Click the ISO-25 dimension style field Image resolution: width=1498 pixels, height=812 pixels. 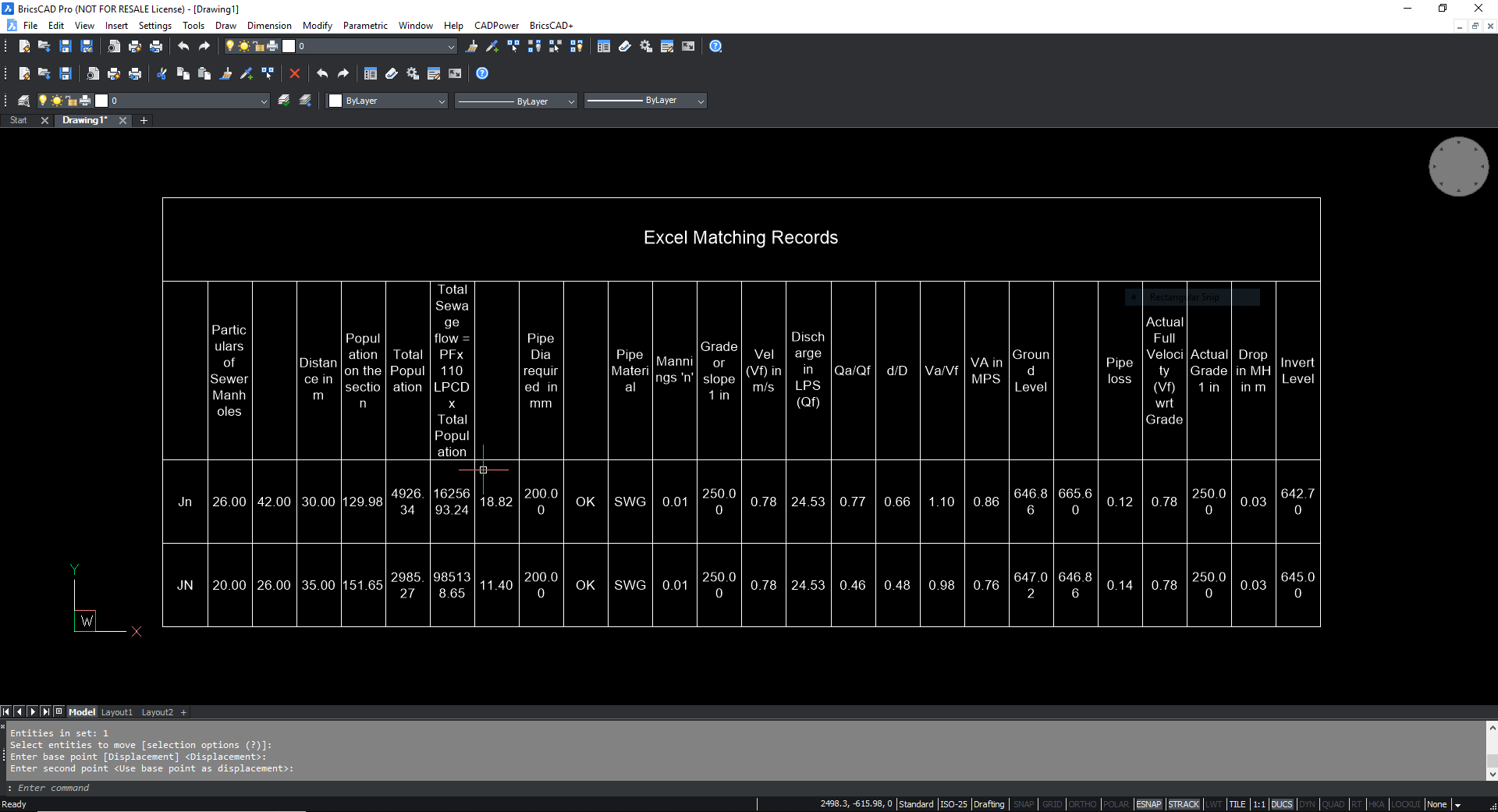coord(953,804)
